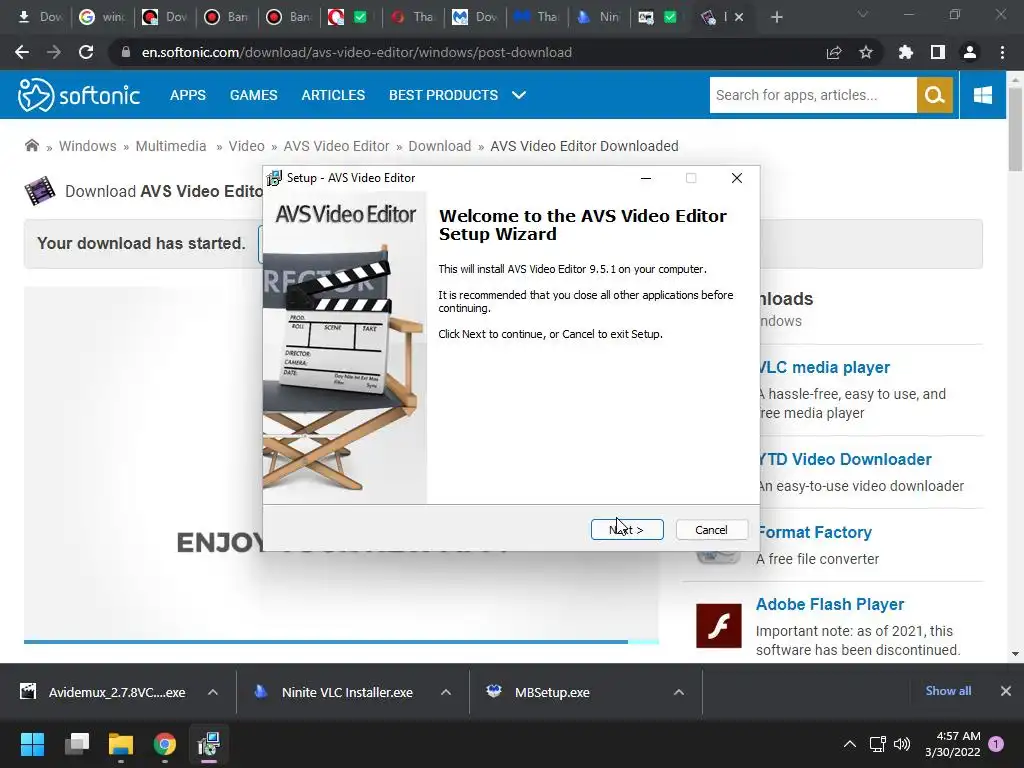Screen dimensions: 1024x768
Task: Click the orange search button
Action: coord(935,95)
